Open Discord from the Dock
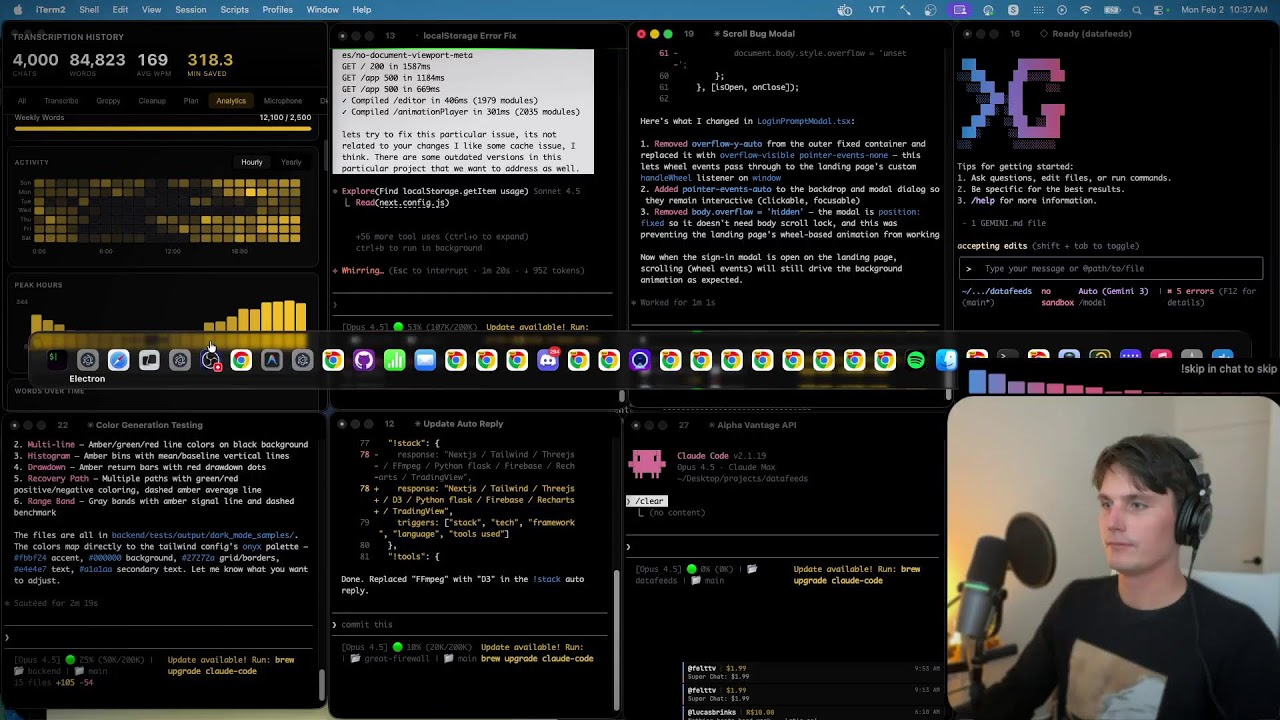This screenshot has width=1280, height=720. point(548,360)
